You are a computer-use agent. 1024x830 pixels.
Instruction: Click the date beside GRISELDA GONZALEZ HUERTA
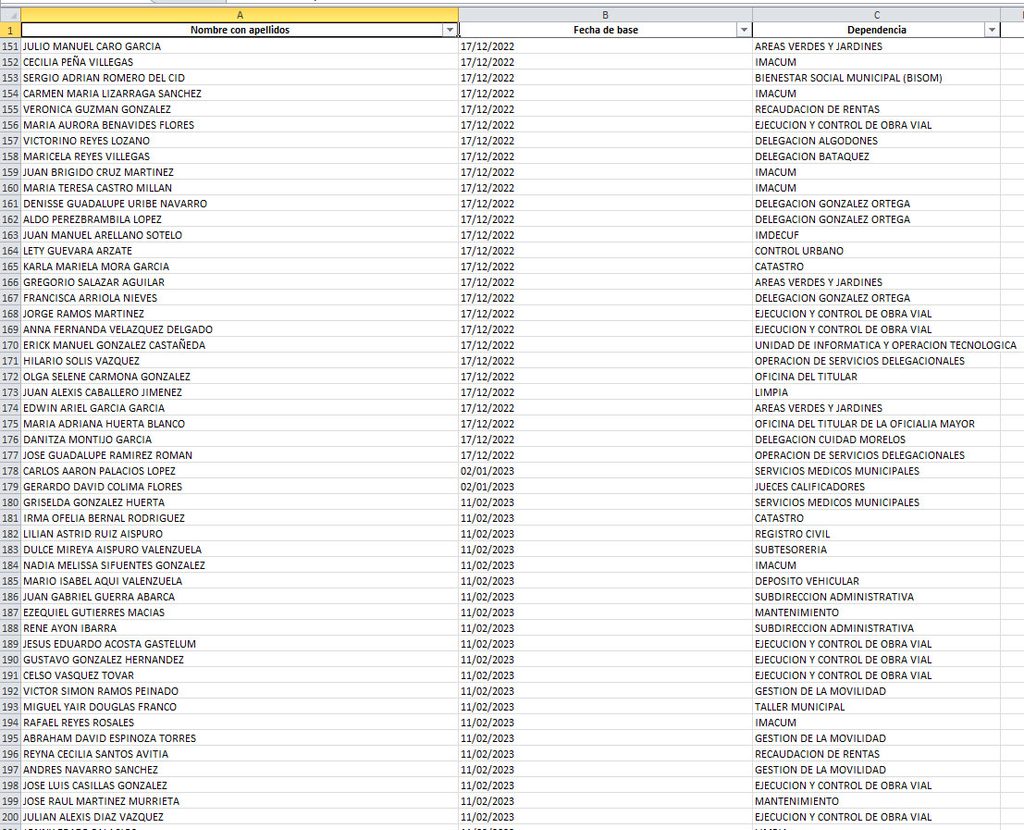click(605, 502)
